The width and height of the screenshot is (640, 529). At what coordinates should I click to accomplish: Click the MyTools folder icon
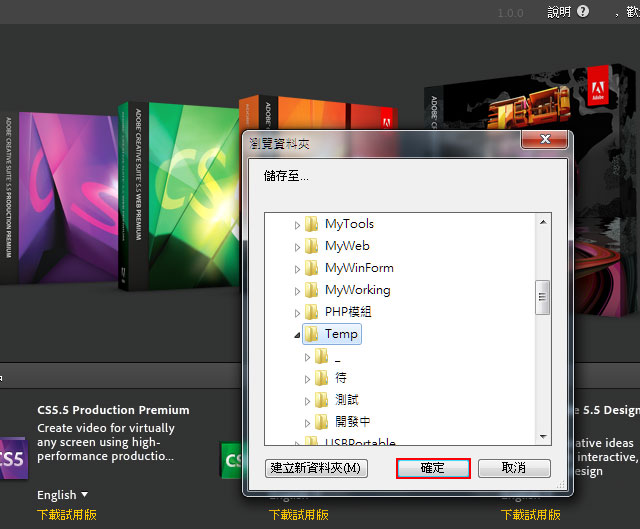(x=312, y=224)
